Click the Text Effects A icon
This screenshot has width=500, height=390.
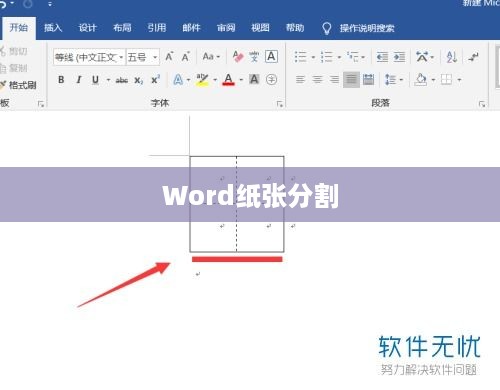coord(178,79)
